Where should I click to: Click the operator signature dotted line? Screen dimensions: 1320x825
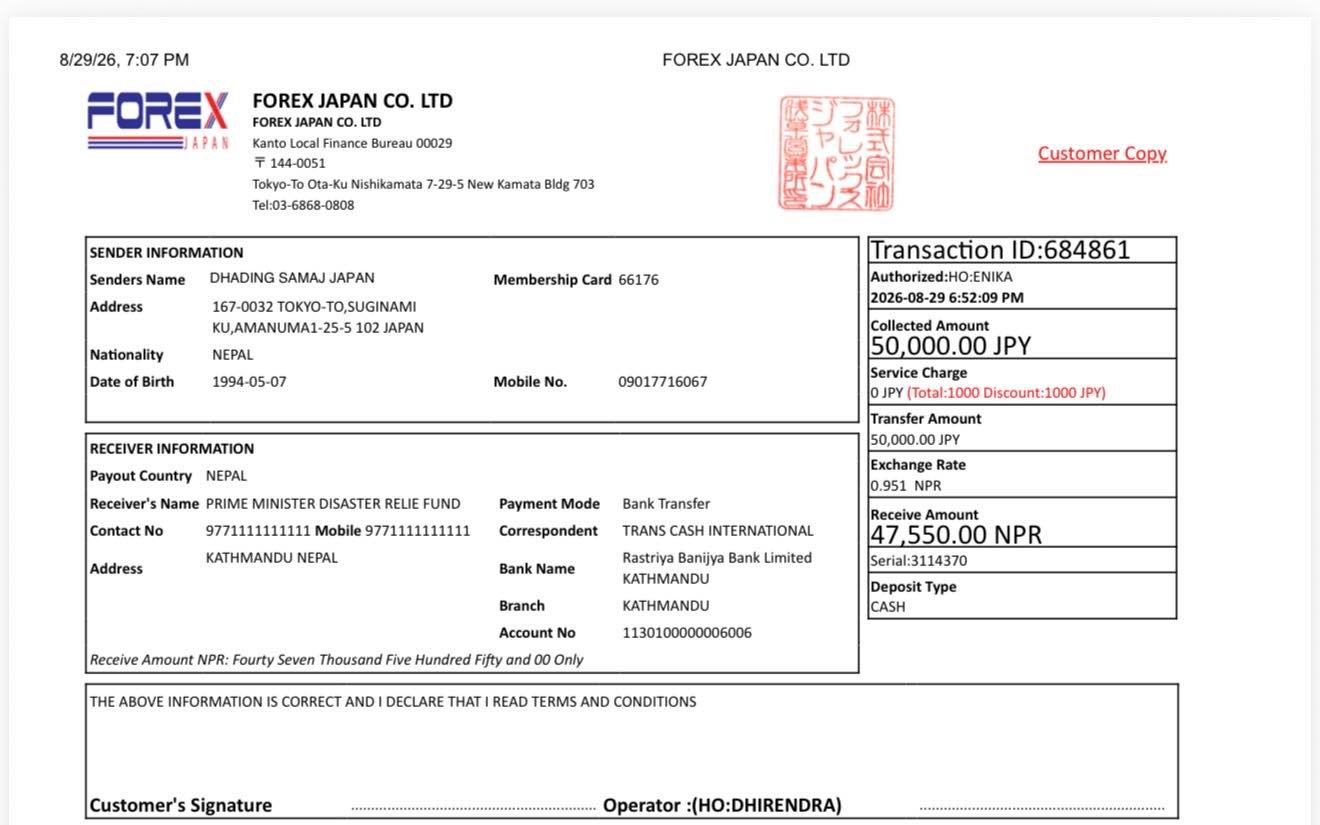click(1042, 808)
